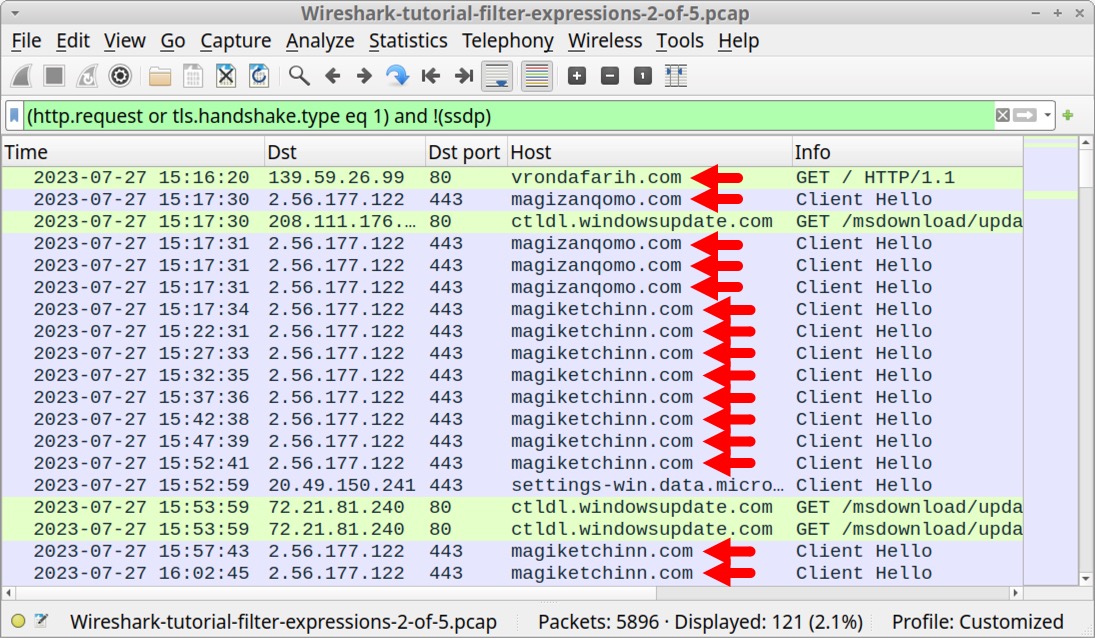Open capture file properties from the status bar icon
The height and width of the screenshot is (638, 1095).
coord(41,621)
